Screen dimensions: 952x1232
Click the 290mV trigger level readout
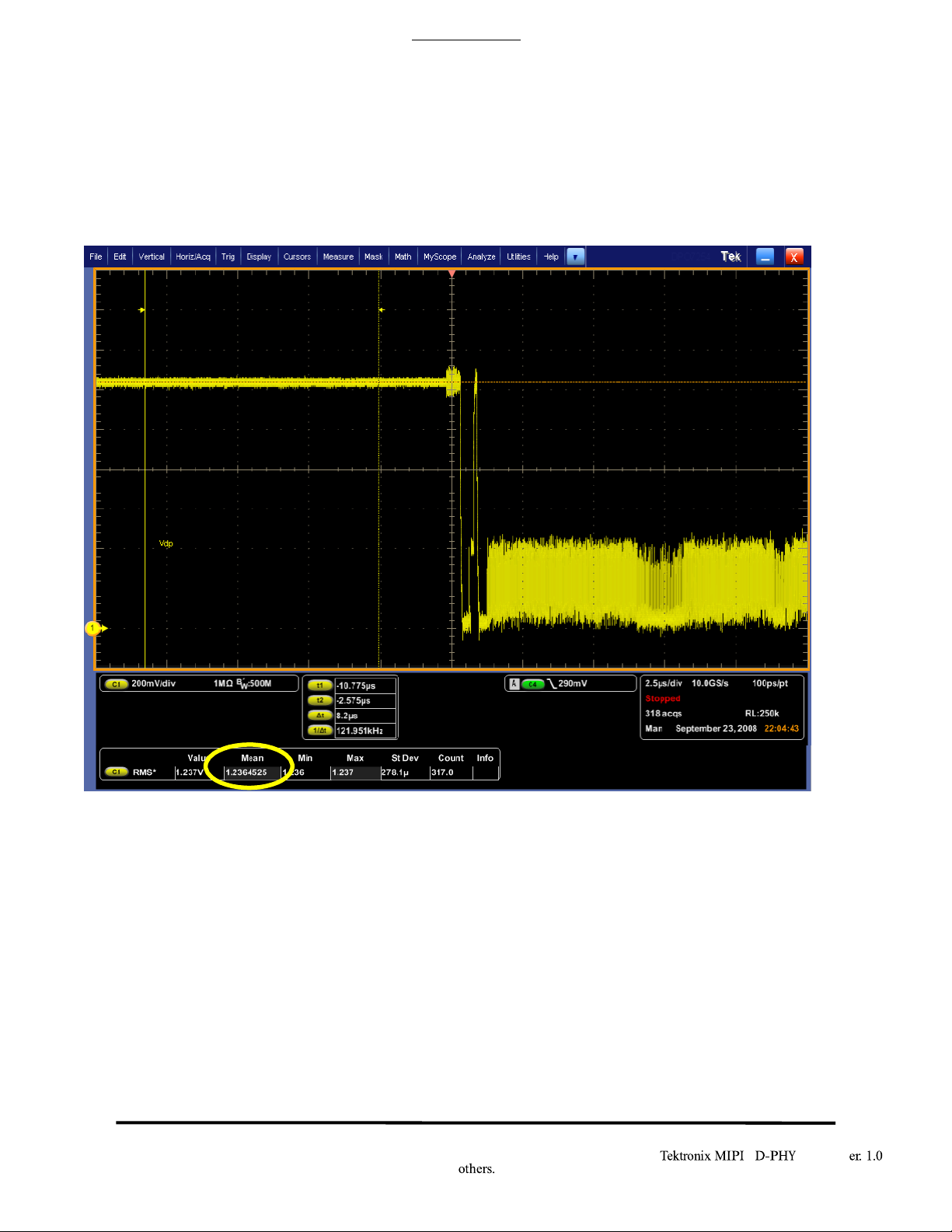click(573, 684)
